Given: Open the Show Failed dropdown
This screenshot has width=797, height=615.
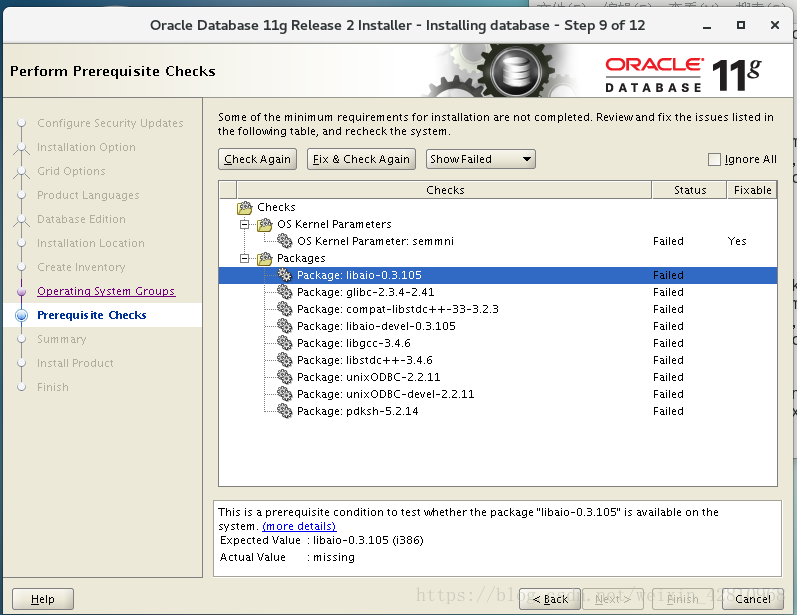Looking at the screenshot, I should coord(480,159).
